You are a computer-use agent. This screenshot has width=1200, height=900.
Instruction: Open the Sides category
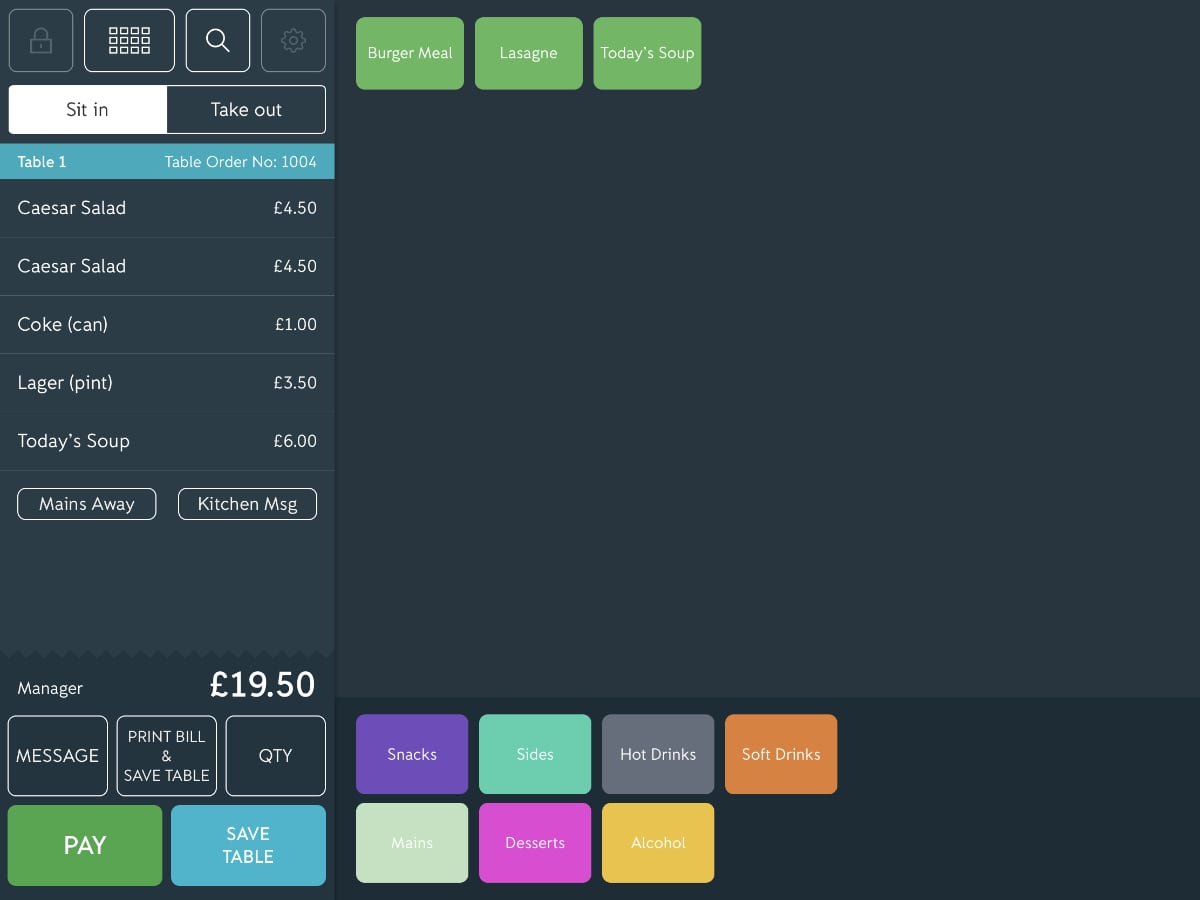click(535, 754)
